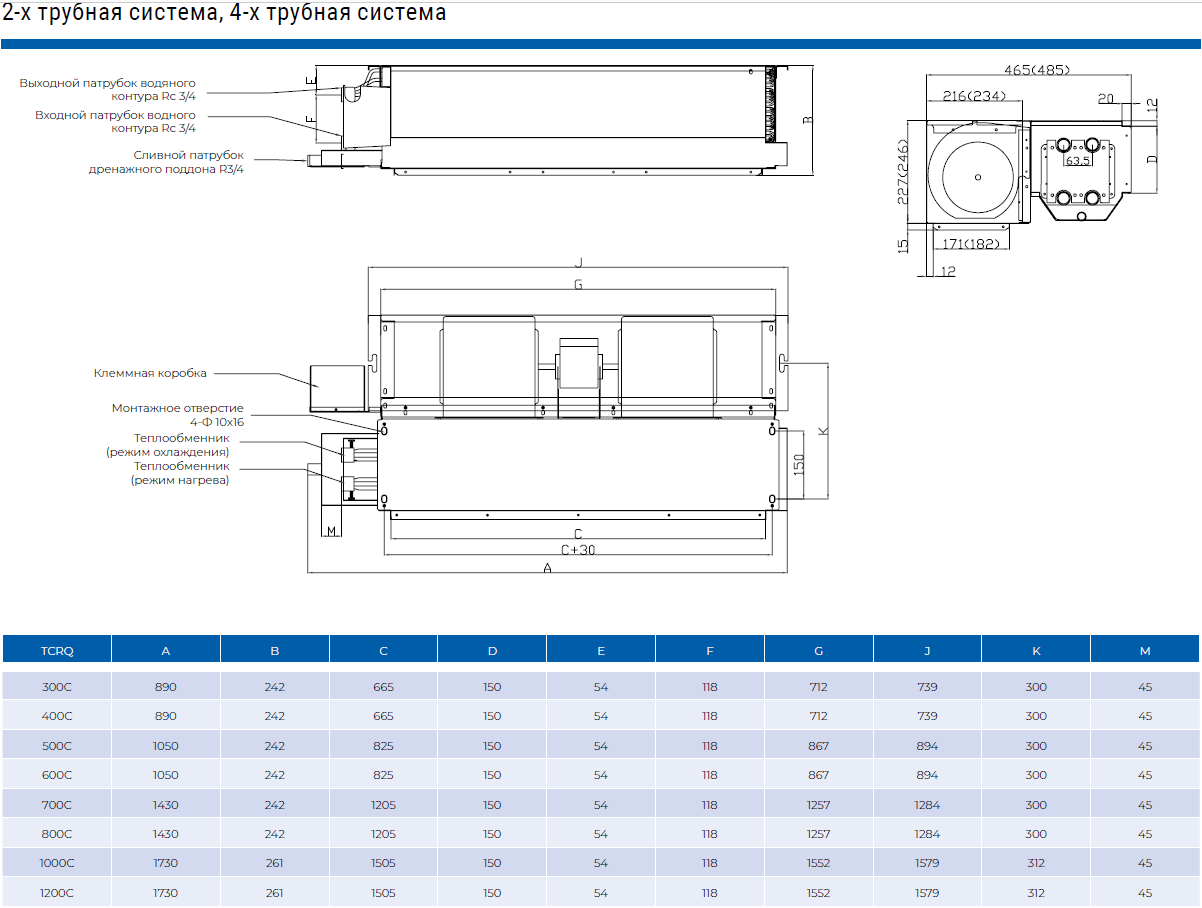Viewport: 1202px width, 908px height.
Task: Select the Монтажное отверстие 4-Ф 10x16 label
Action: pos(178,414)
